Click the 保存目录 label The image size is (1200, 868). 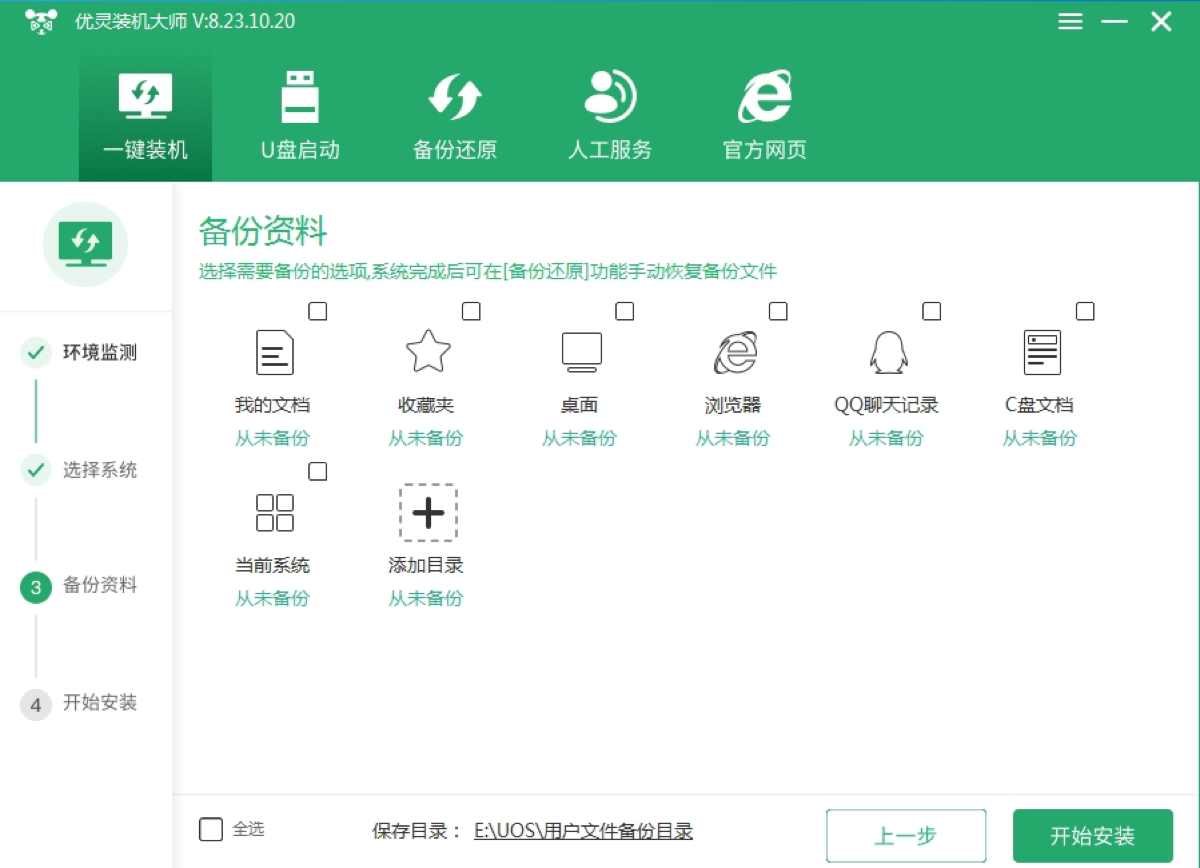point(416,831)
